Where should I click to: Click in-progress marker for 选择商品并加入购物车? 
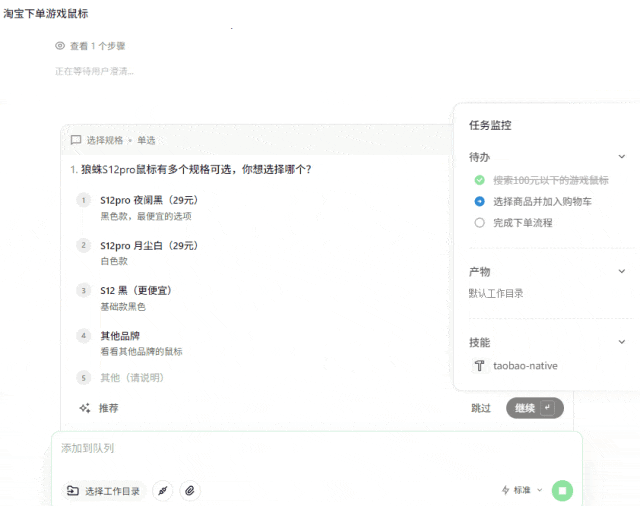(480, 201)
